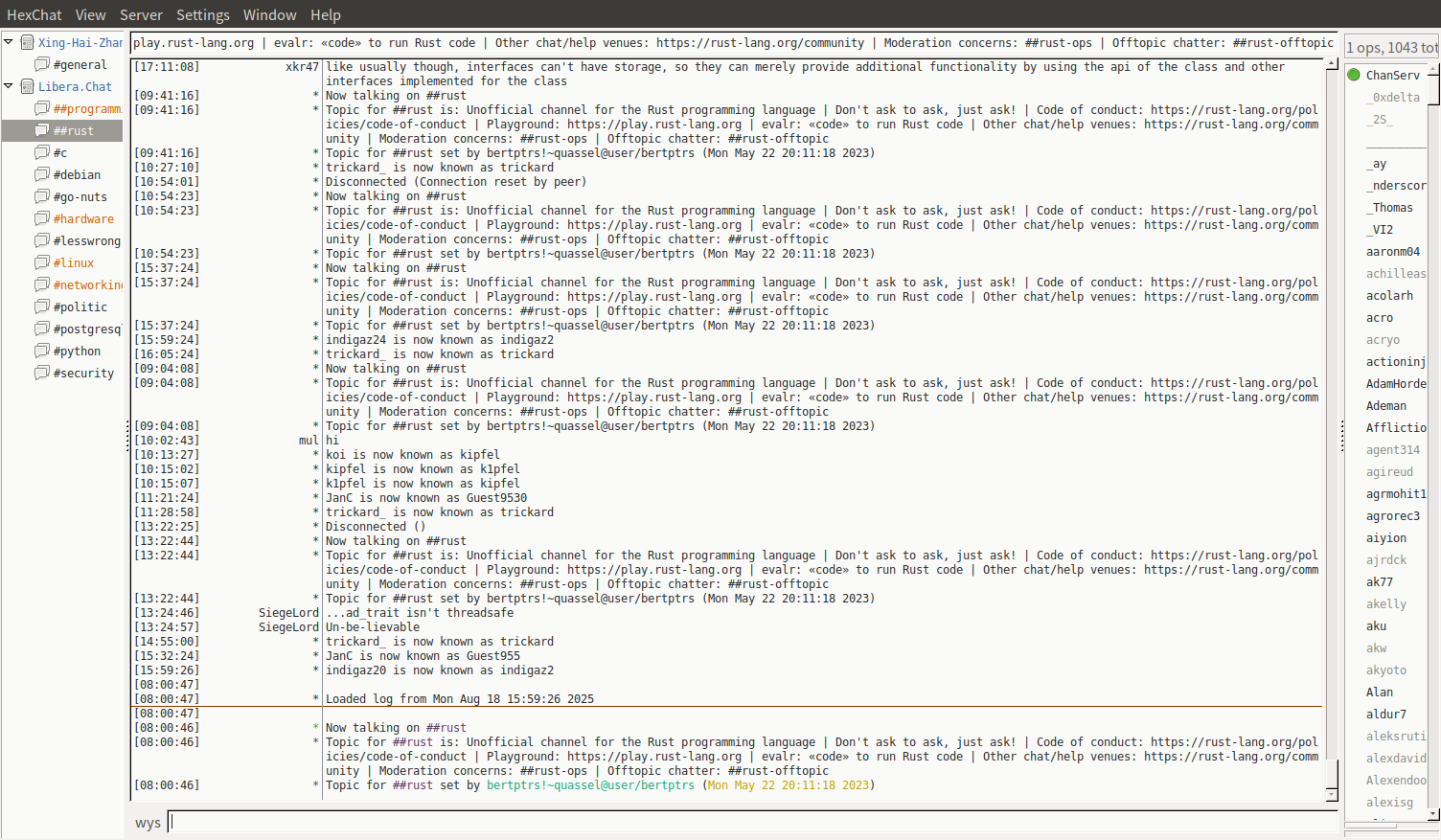
Task: Select user ak77 in the user list
Action: pyautogui.click(x=1380, y=582)
